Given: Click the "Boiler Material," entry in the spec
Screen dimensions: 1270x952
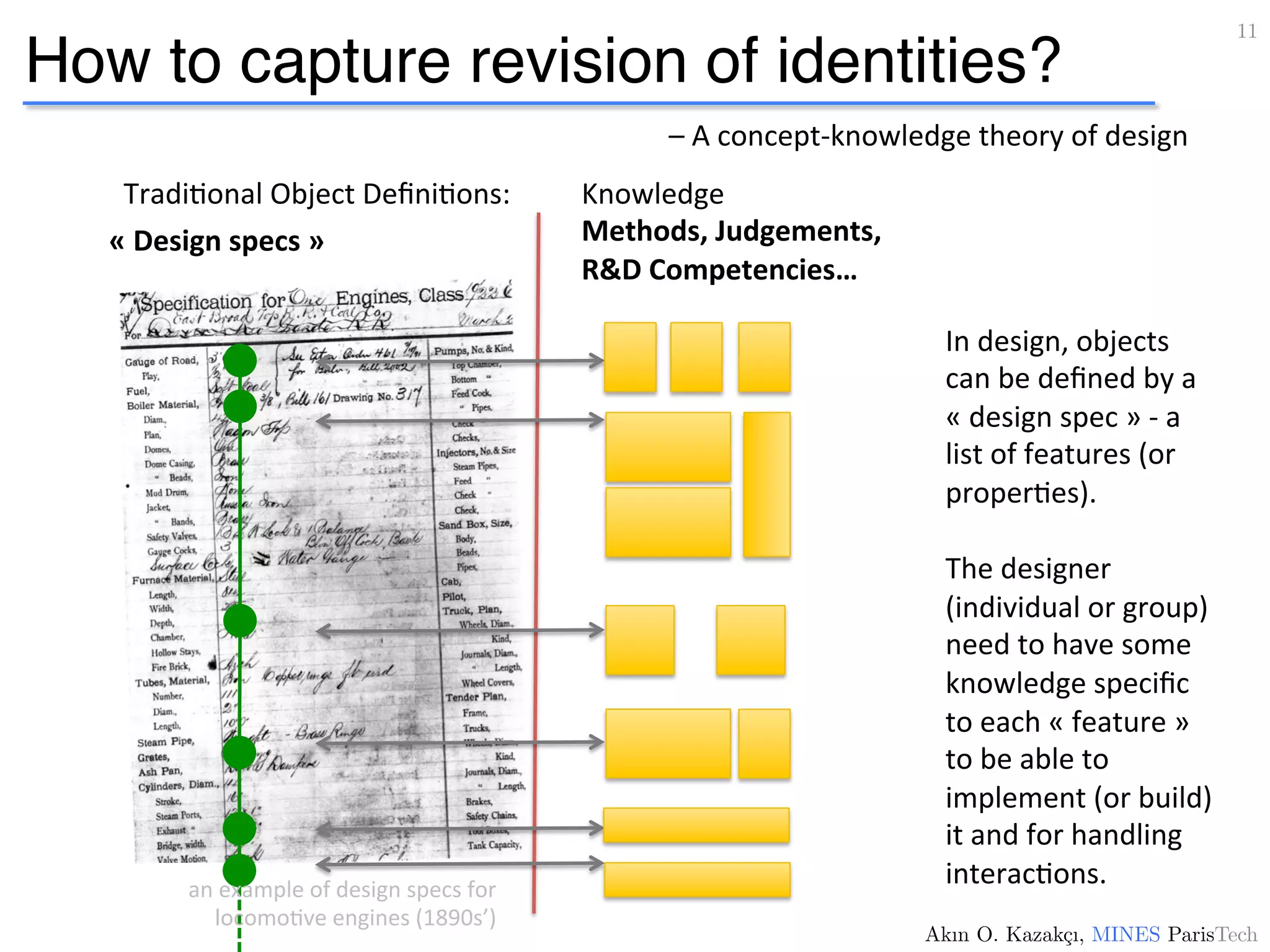Looking at the screenshot, I should (163, 405).
